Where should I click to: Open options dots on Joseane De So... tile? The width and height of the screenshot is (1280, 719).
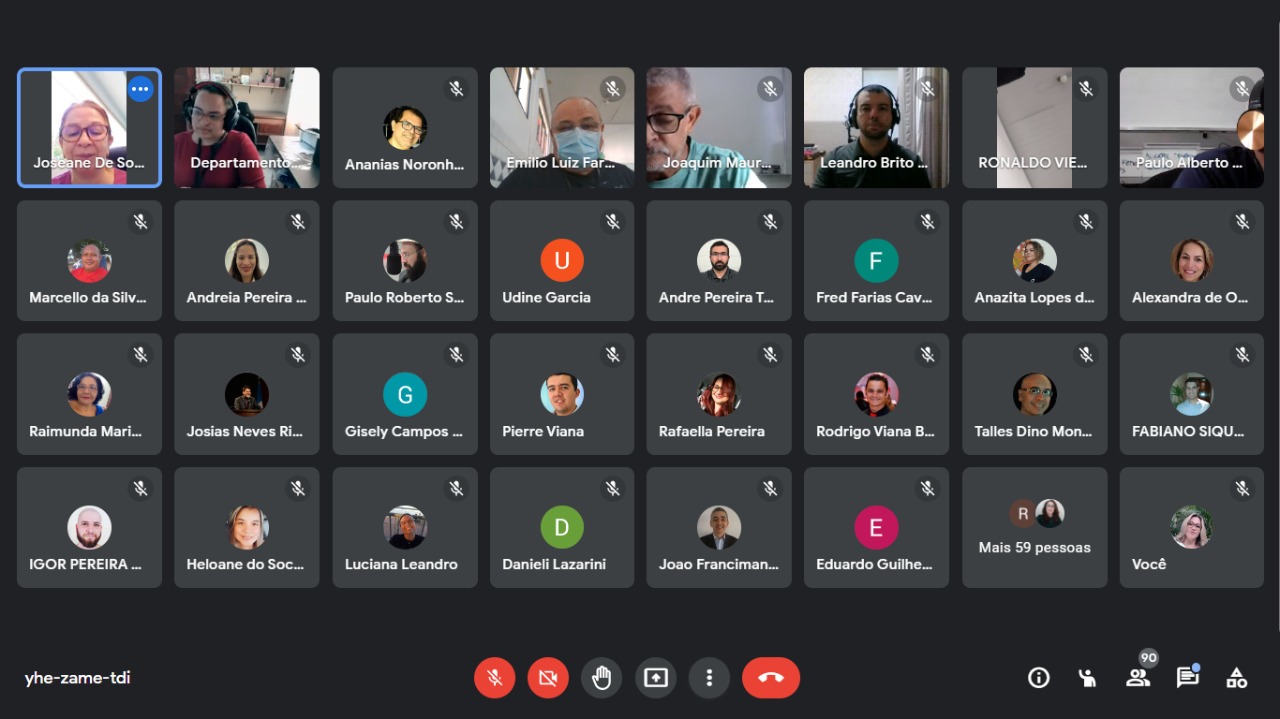[140, 89]
